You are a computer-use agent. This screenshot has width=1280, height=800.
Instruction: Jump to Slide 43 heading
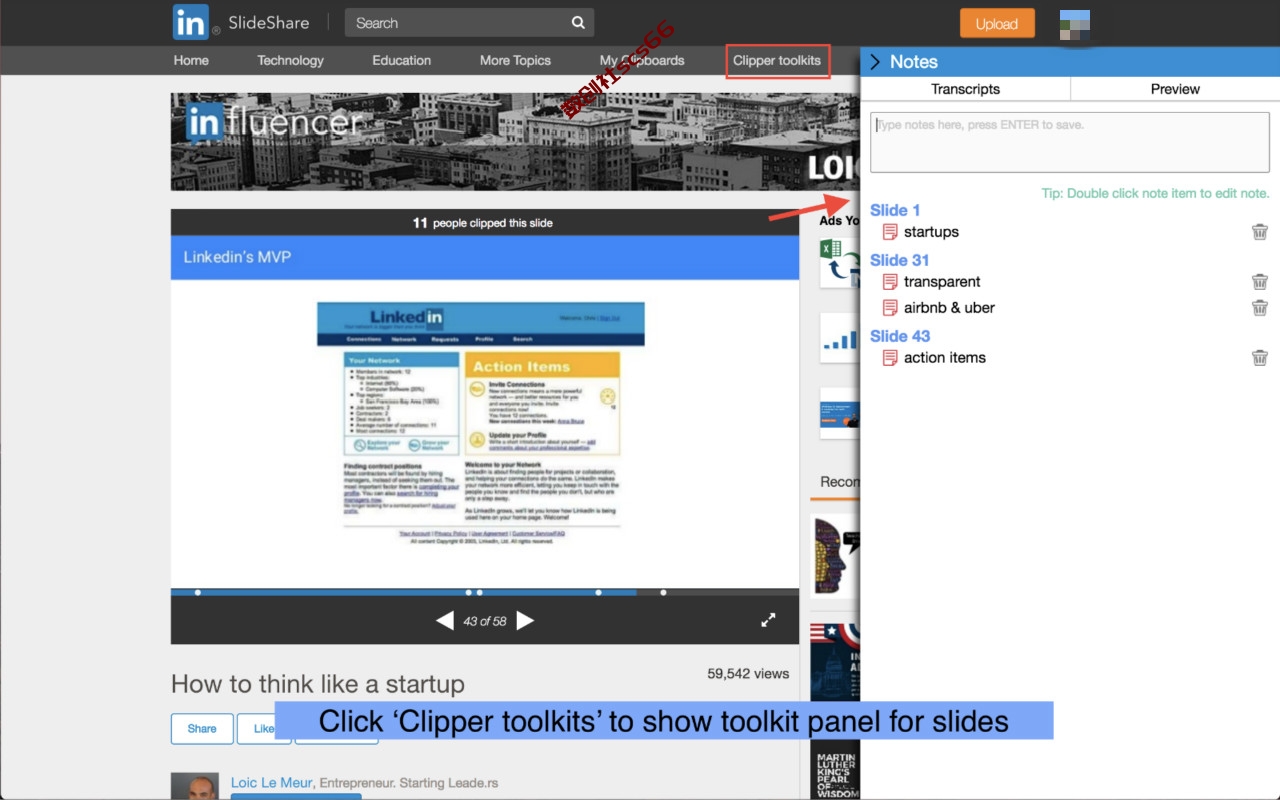(x=900, y=336)
